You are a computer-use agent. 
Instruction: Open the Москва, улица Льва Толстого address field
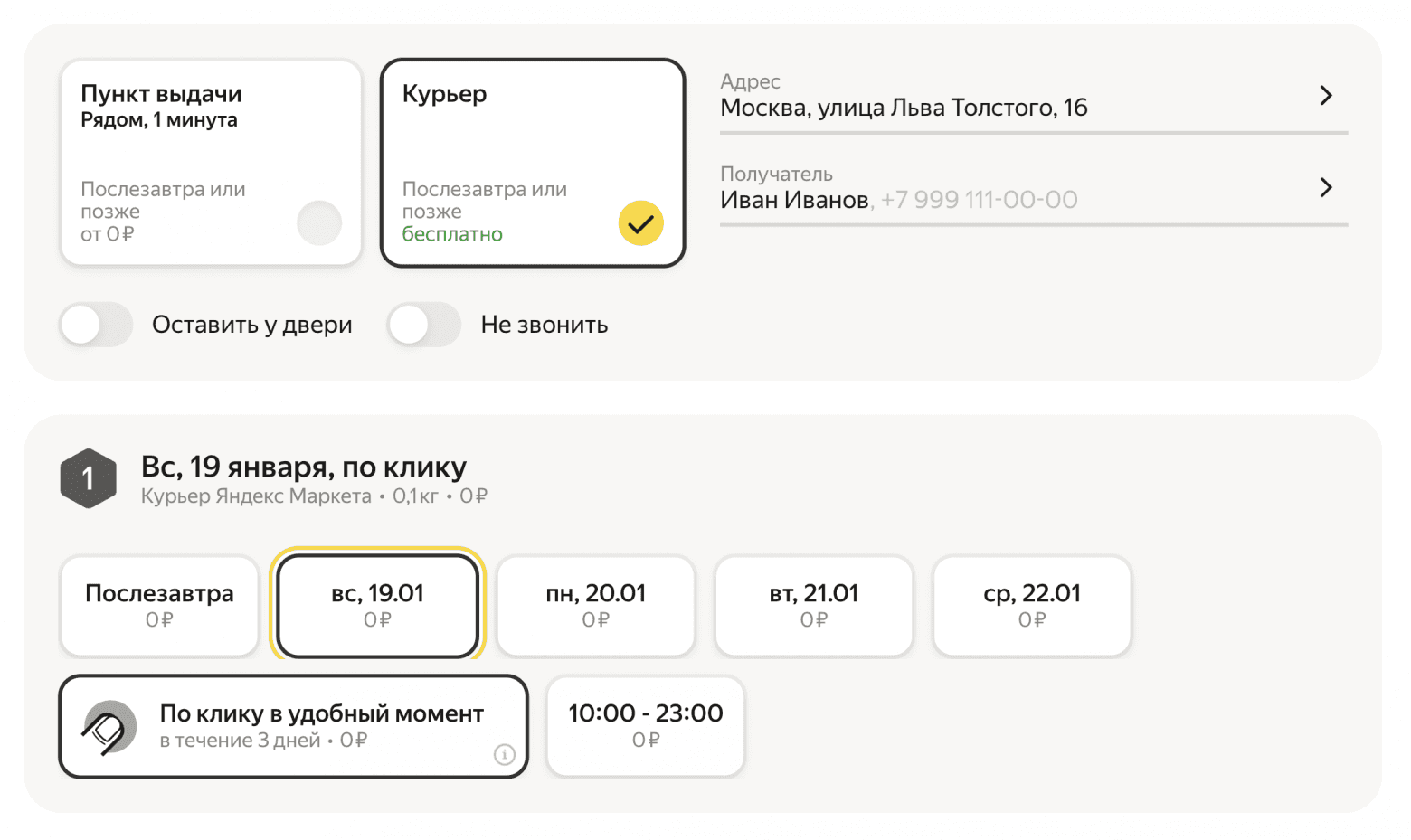904,108
